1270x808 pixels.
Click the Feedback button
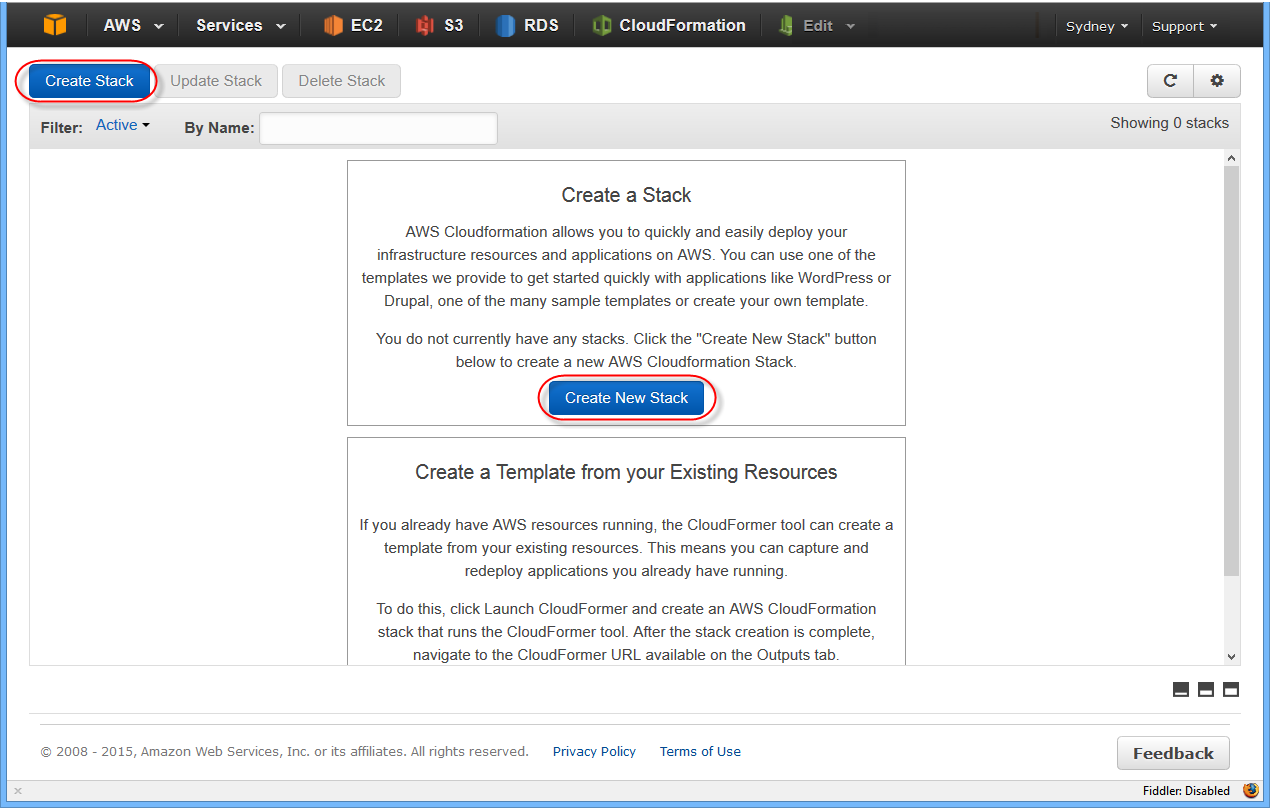click(1173, 753)
